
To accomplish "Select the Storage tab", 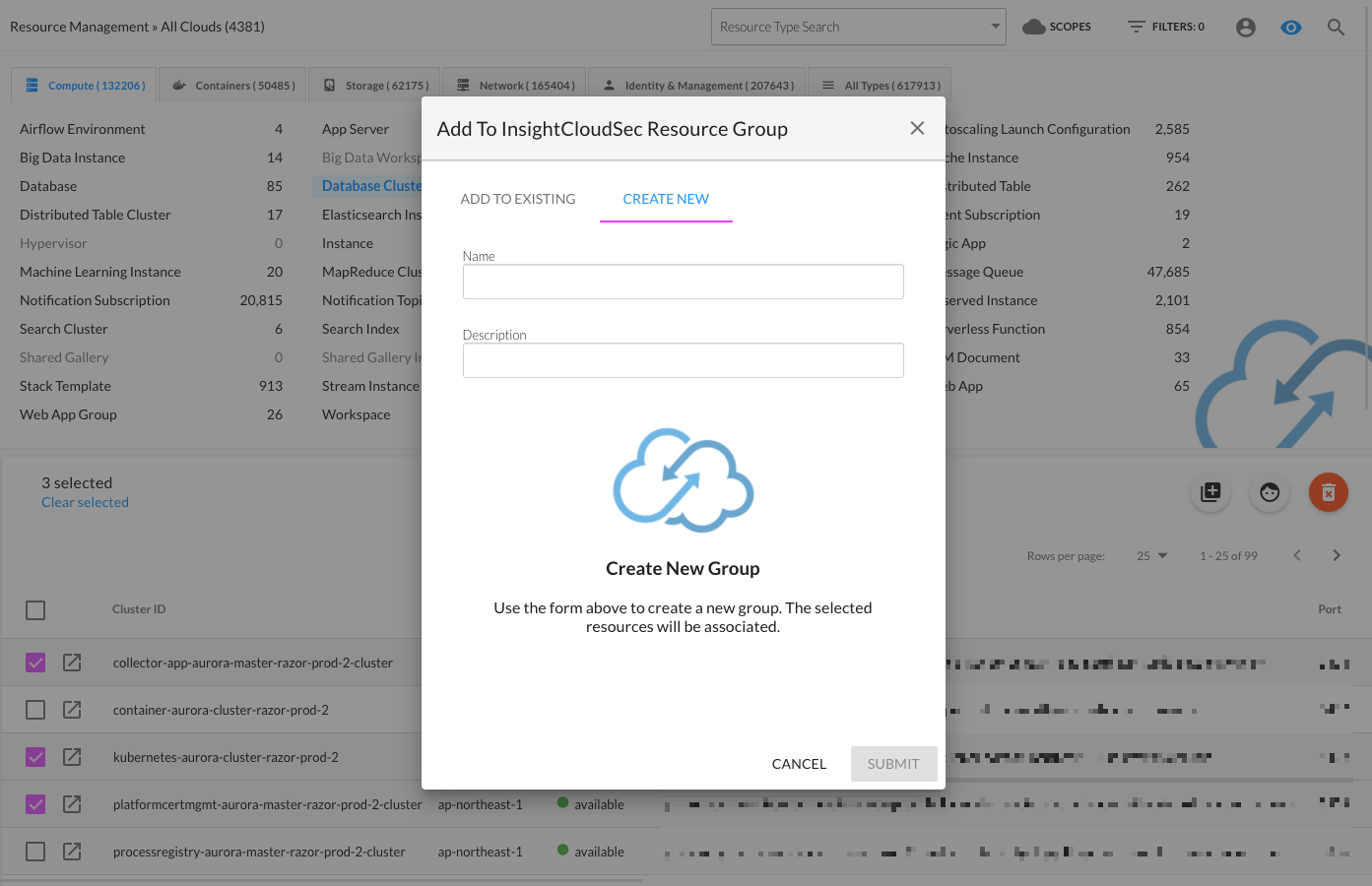I will (x=375, y=86).
